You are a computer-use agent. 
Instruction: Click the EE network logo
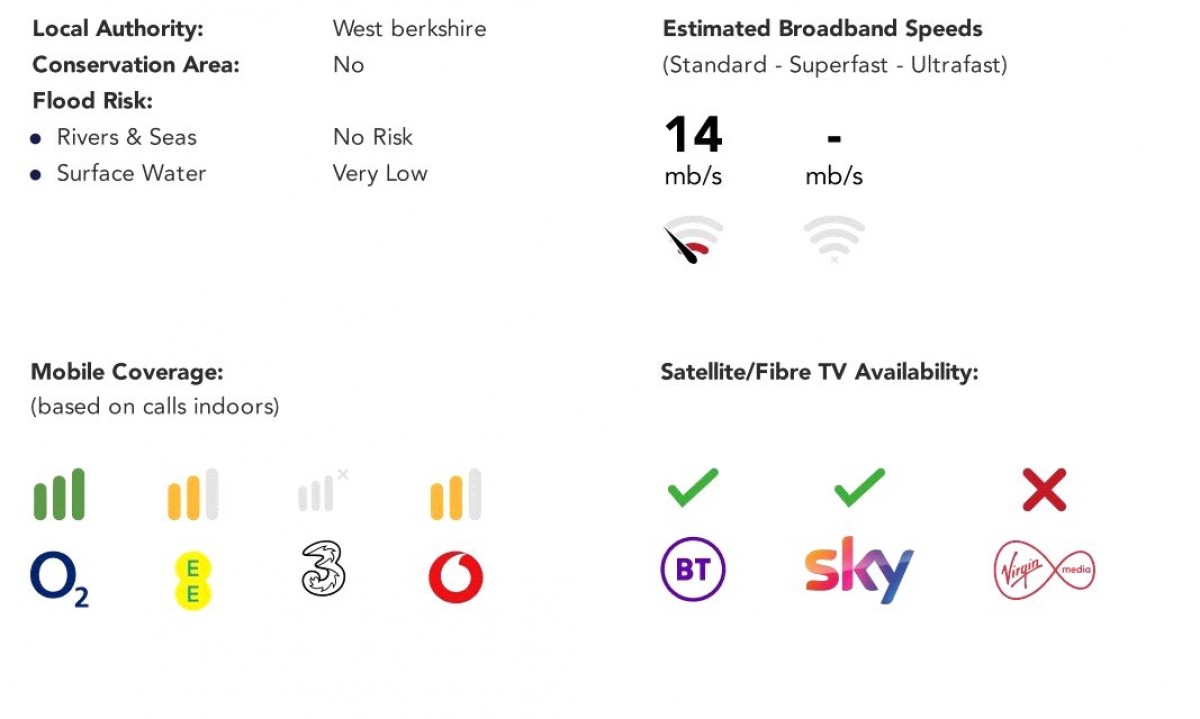192,581
